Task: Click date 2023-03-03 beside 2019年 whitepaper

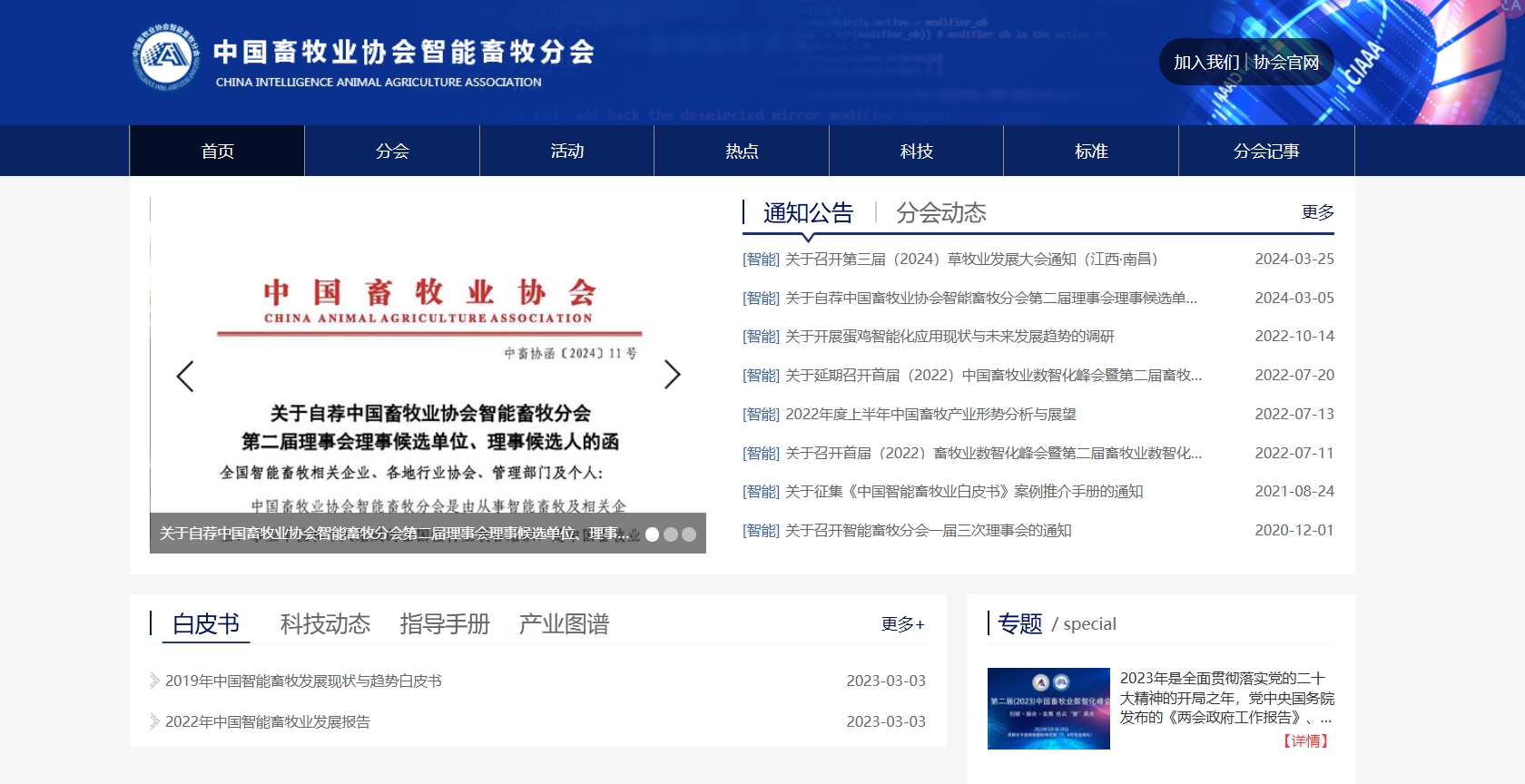Action: (886, 681)
